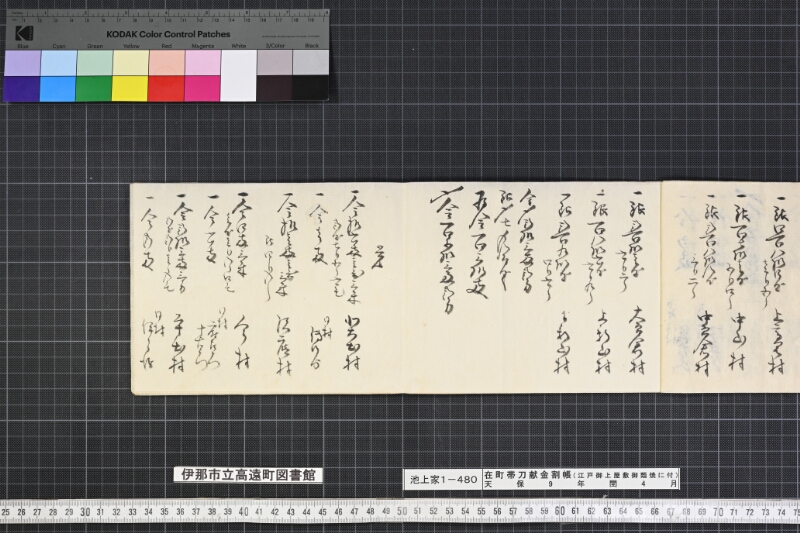Click the 'Yellow' label on the card

(x=131, y=46)
